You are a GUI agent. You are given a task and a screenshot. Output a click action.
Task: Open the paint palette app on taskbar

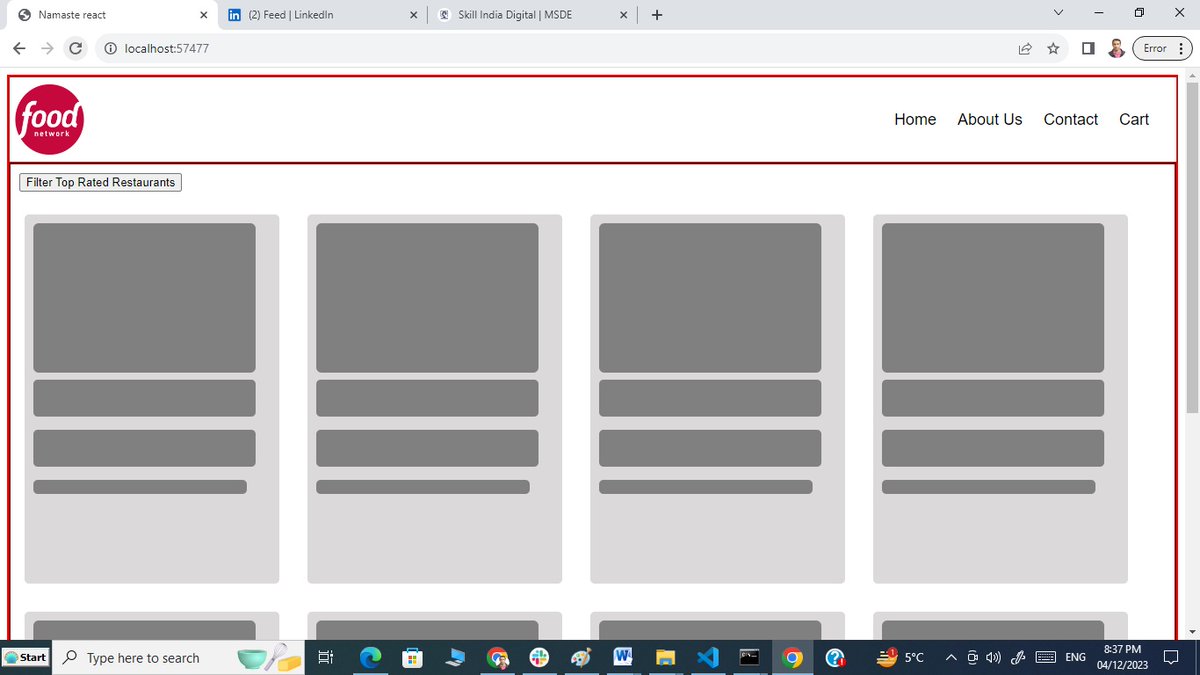pos(581,658)
